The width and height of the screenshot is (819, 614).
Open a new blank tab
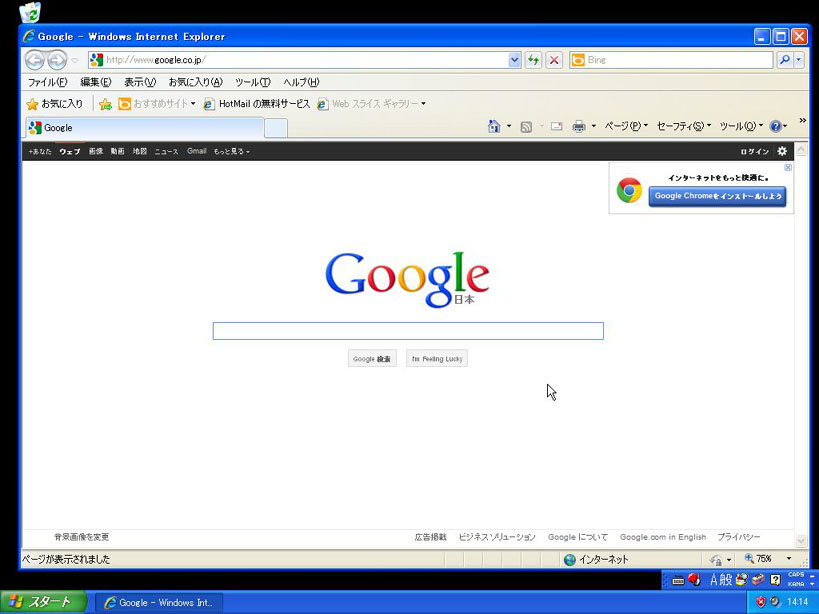tap(276, 128)
